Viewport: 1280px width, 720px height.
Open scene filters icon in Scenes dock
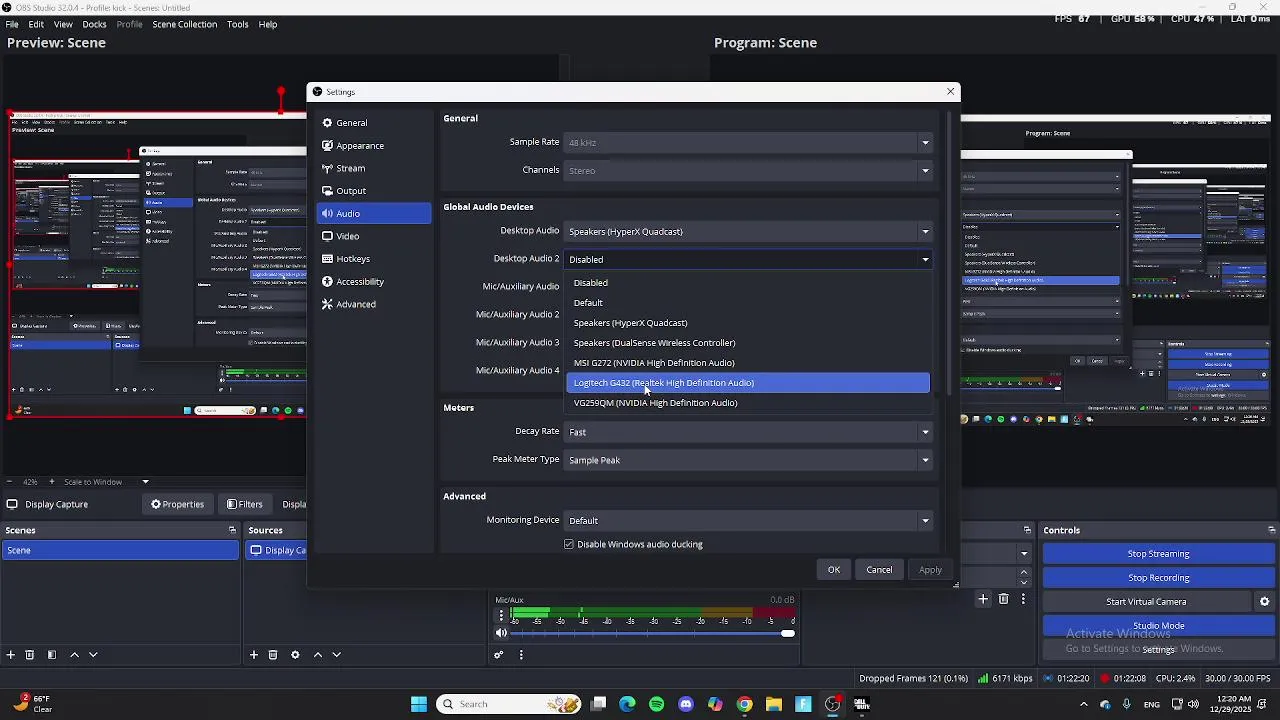(52, 655)
